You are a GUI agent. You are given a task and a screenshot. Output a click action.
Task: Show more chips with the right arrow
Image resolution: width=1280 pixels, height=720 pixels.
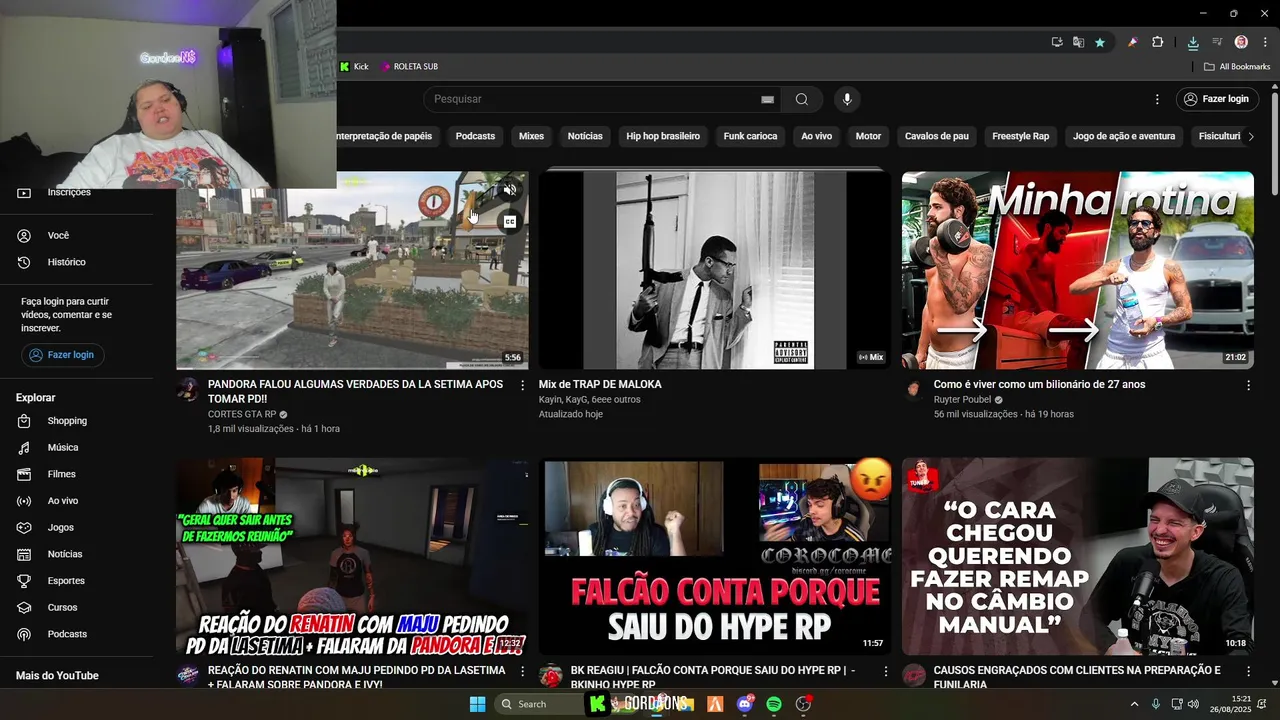(x=1250, y=136)
